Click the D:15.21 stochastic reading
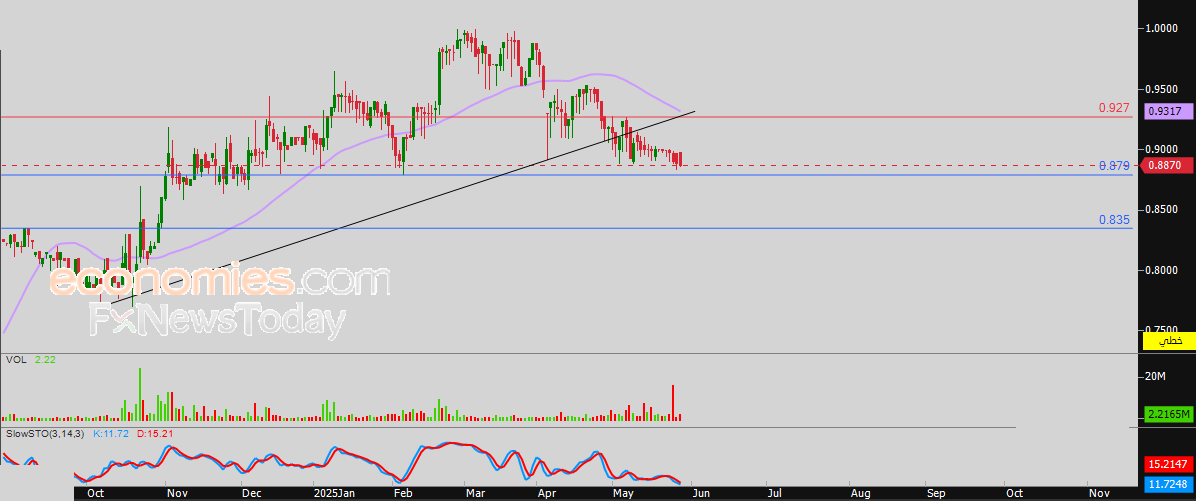The height and width of the screenshot is (501, 1196). pos(153,433)
